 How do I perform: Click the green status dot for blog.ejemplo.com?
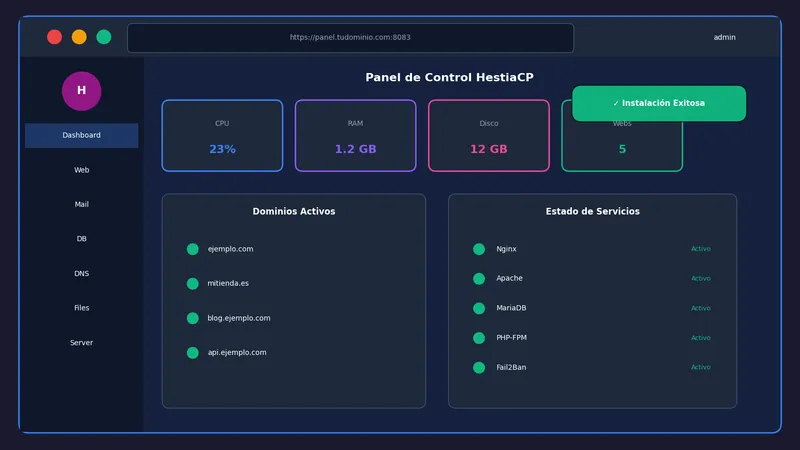193,318
